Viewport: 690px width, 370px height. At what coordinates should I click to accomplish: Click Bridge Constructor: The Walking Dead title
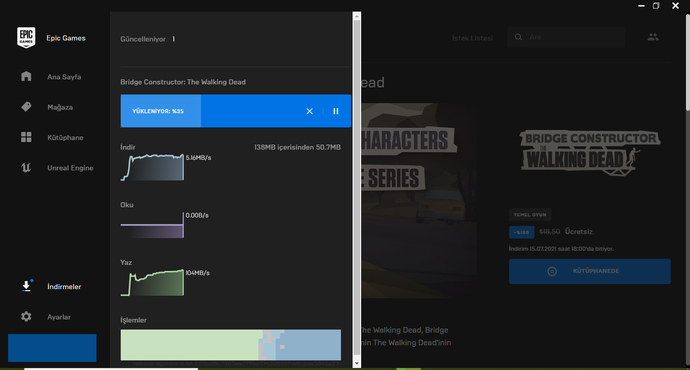183,82
